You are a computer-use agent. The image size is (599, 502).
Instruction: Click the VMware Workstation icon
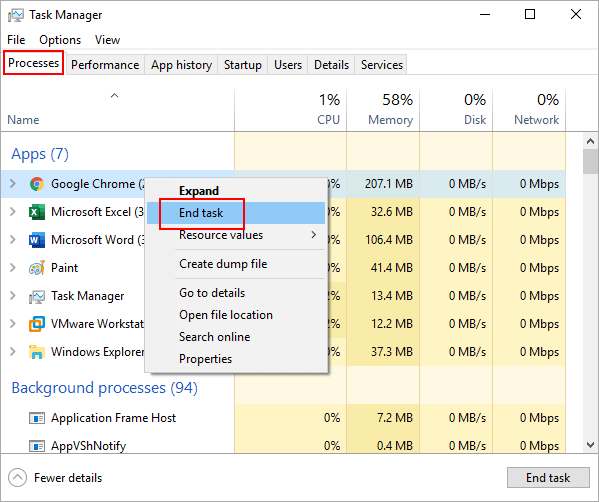coord(37,324)
